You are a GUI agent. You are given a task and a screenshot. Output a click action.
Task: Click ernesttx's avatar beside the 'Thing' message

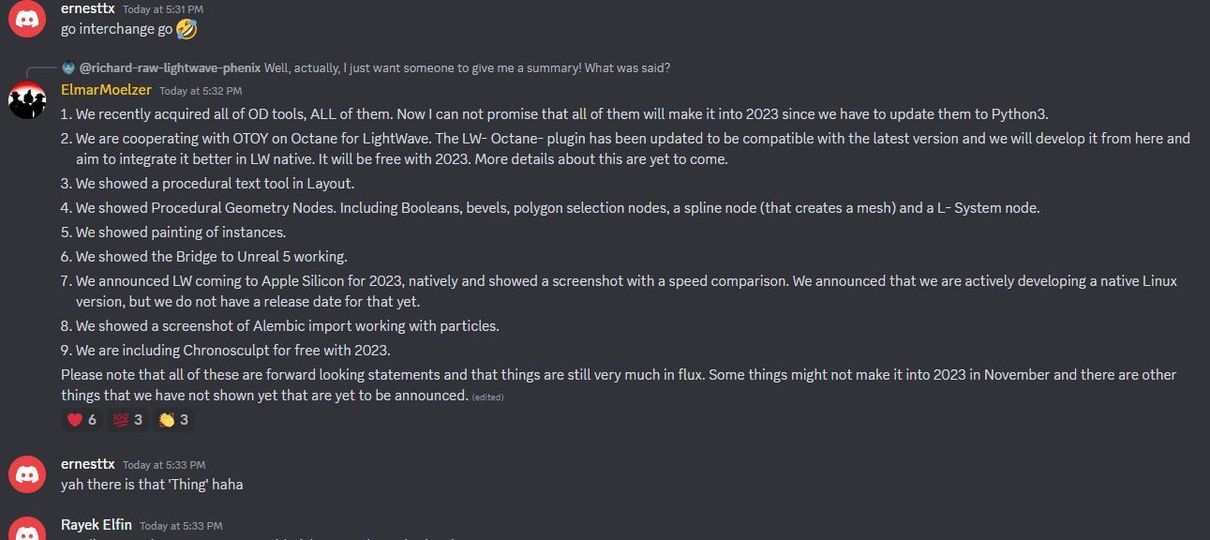[26, 474]
